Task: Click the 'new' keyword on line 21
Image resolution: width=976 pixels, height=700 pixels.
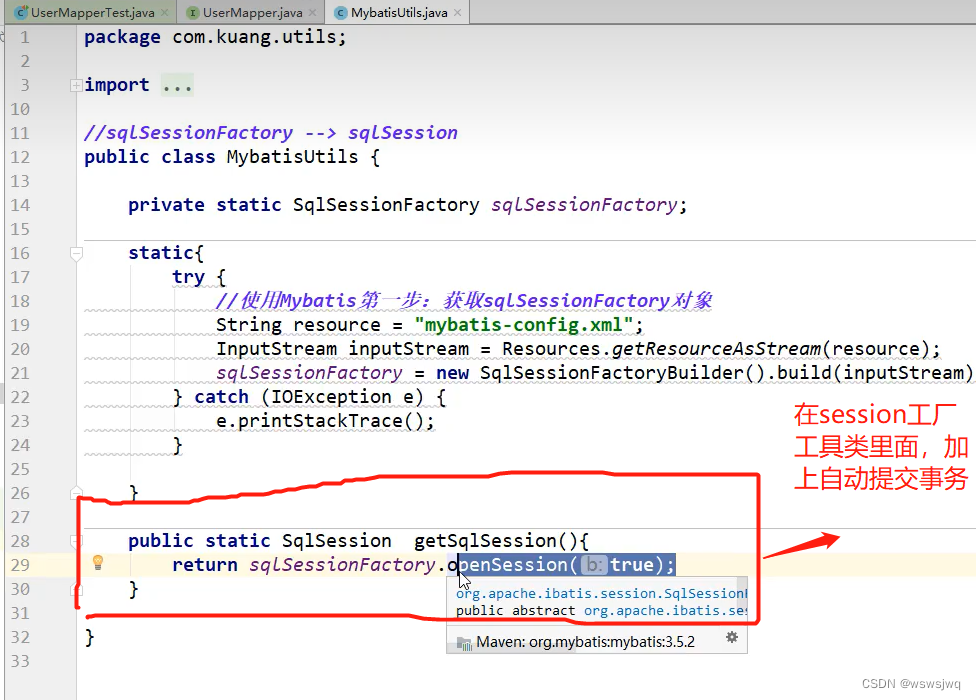Action: tap(453, 373)
